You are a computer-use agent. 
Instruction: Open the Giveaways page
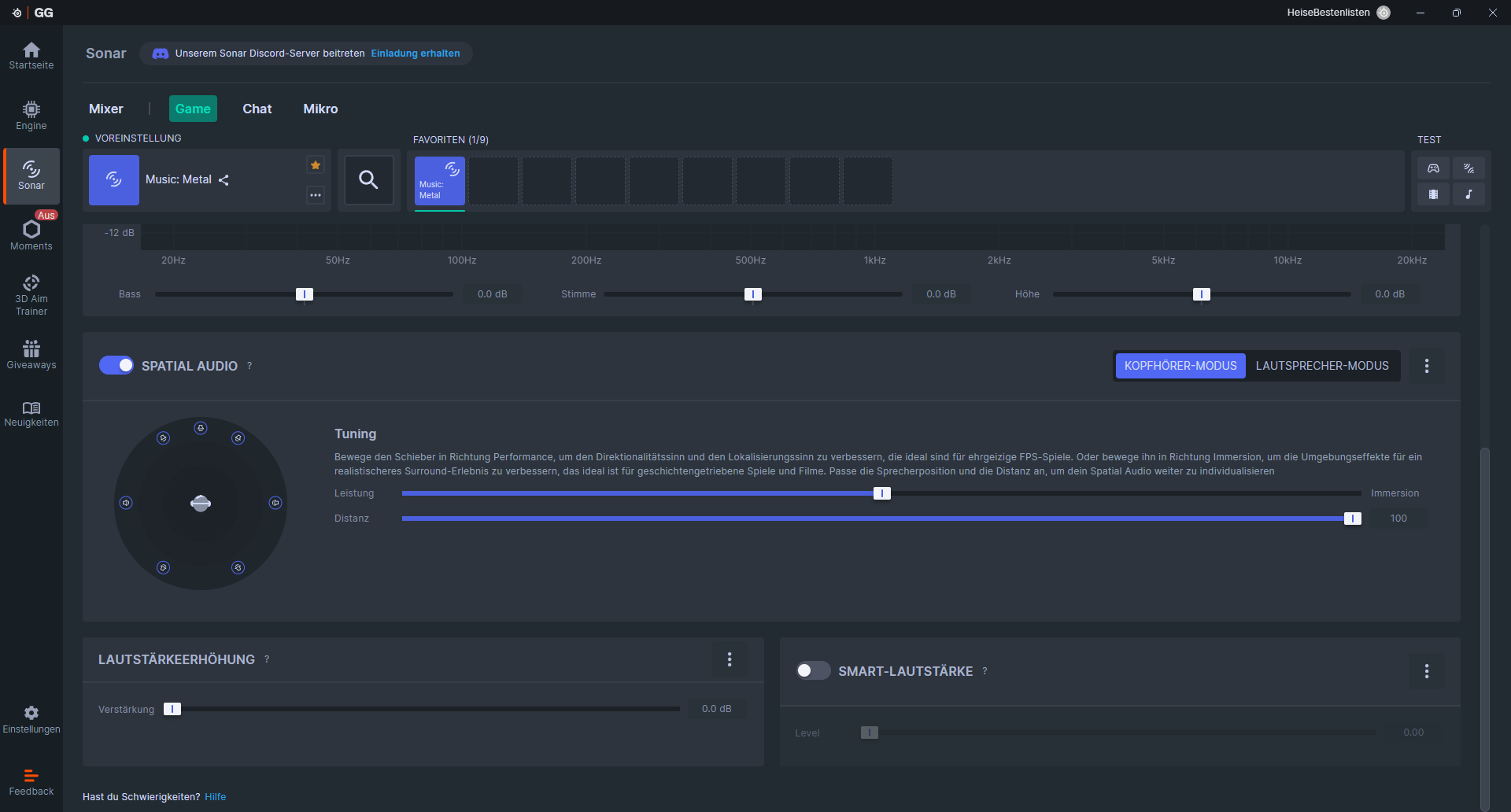tap(31, 355)
